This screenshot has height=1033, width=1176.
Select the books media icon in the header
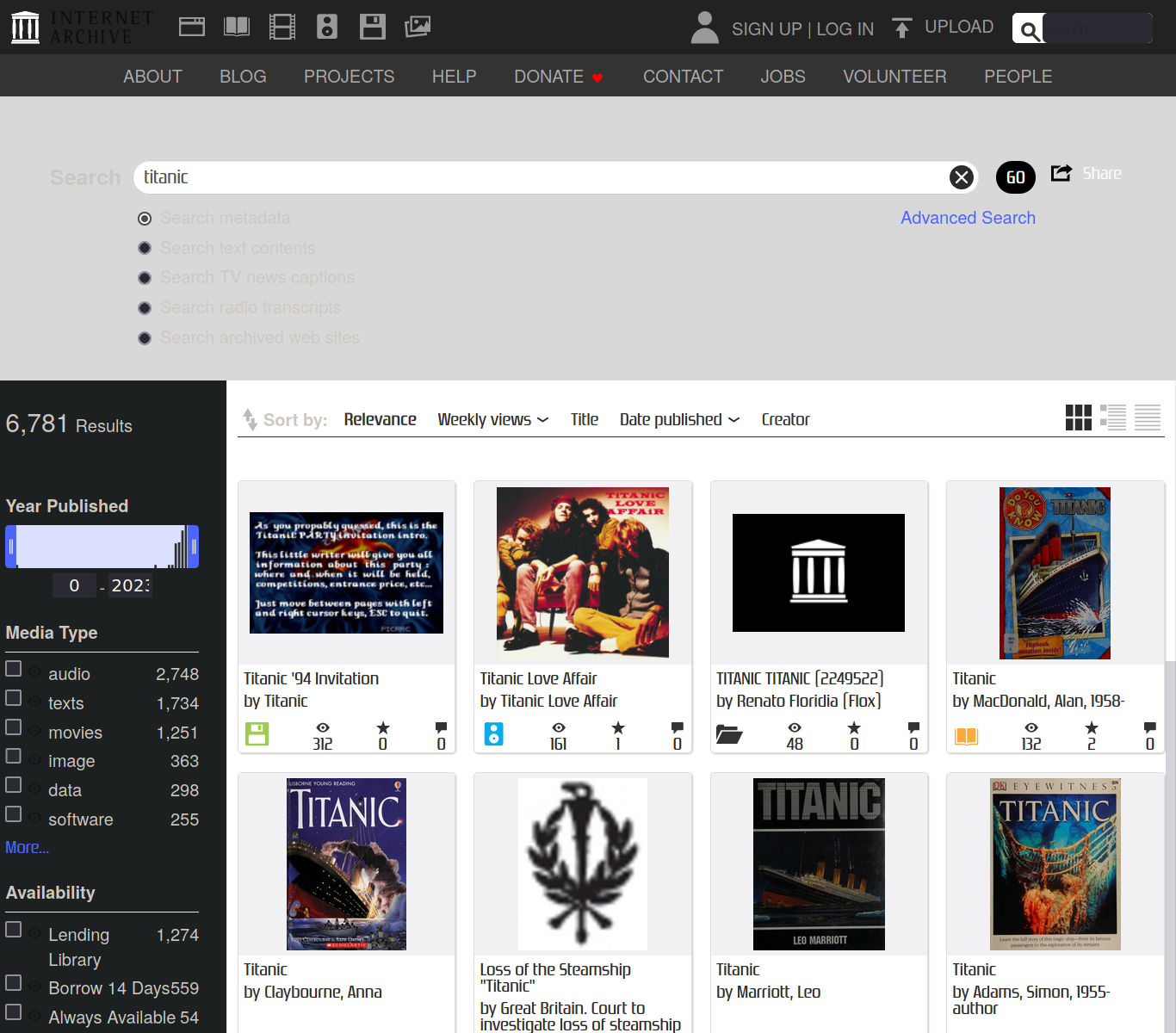click(x=236, y=26)
